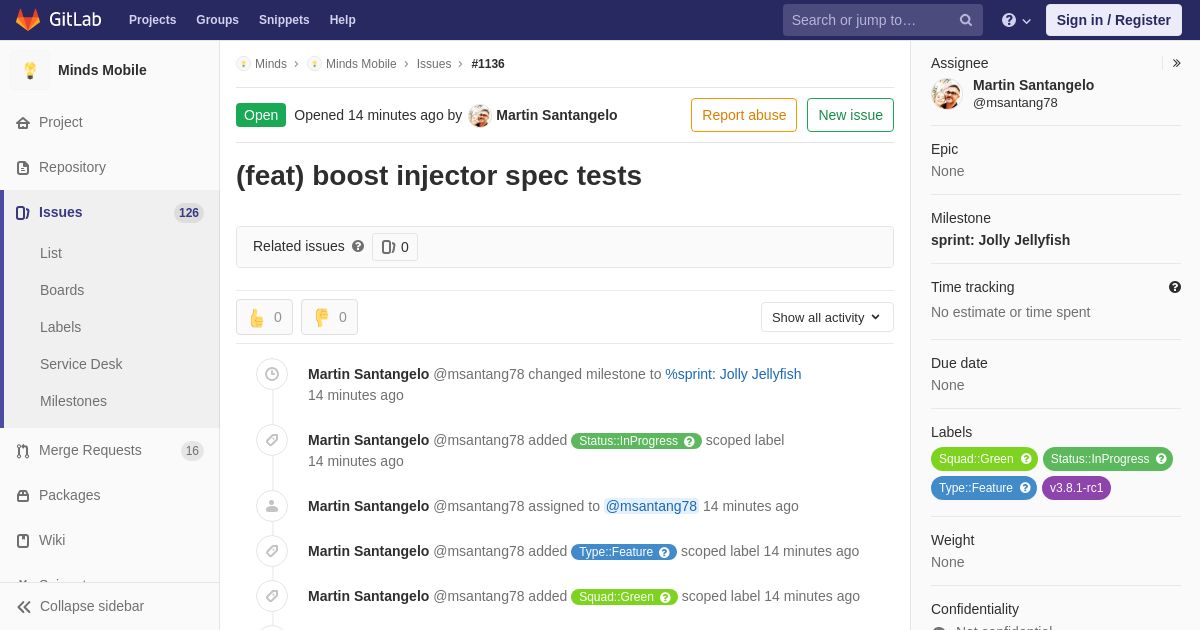Click the Squad::Green label activity tag icon
Image resolution: width=1200 pixels, height=630 pixels.
click(272, 596)
